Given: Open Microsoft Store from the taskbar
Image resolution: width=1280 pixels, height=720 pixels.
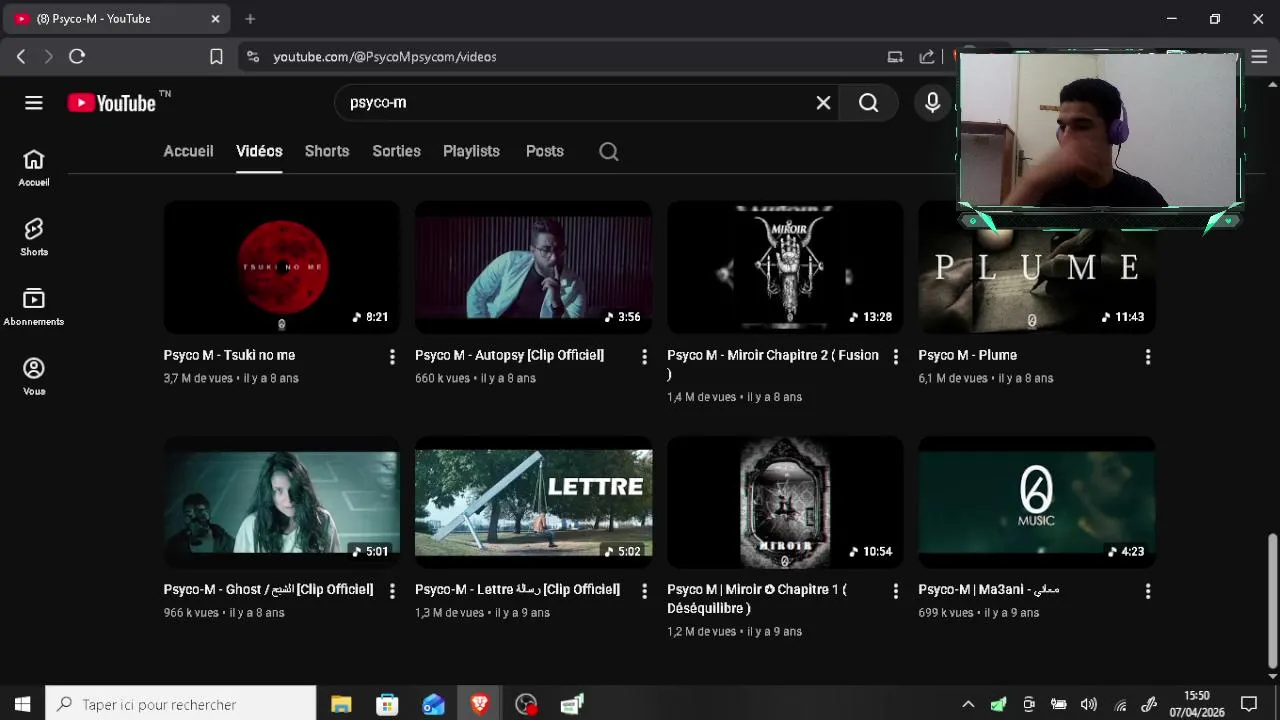Looking at the screenshot, I should point(387,705).
